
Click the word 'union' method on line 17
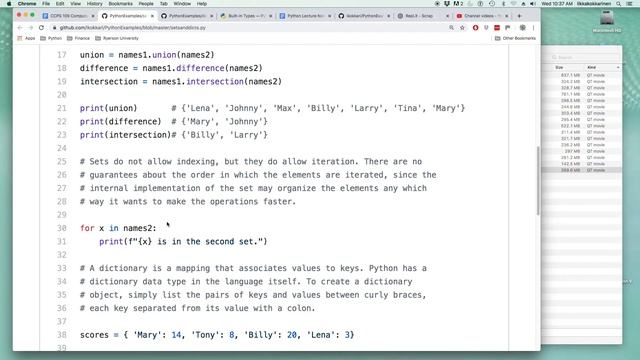164,55
